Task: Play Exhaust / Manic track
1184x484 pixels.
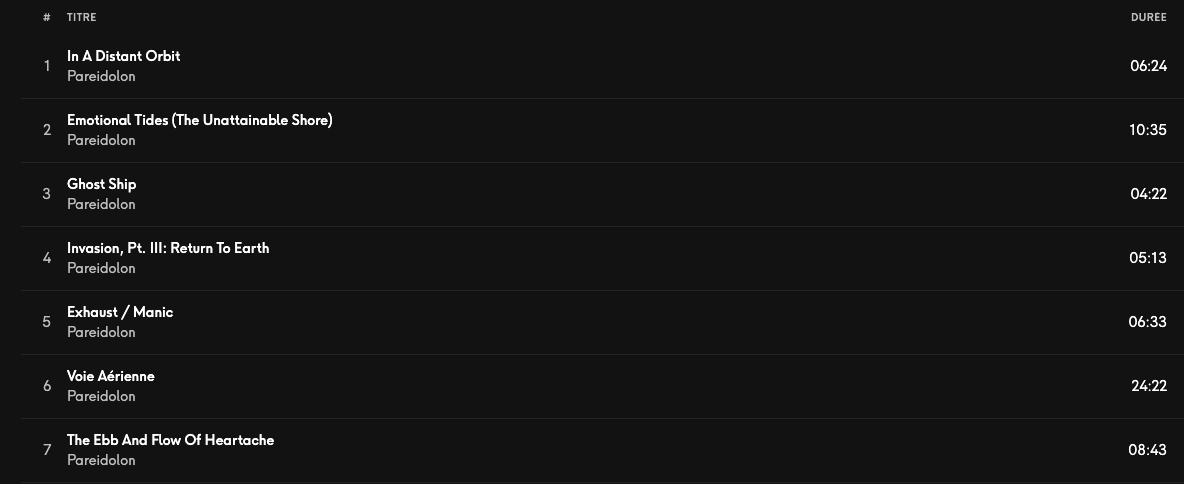Action: [x=120, y=312]
